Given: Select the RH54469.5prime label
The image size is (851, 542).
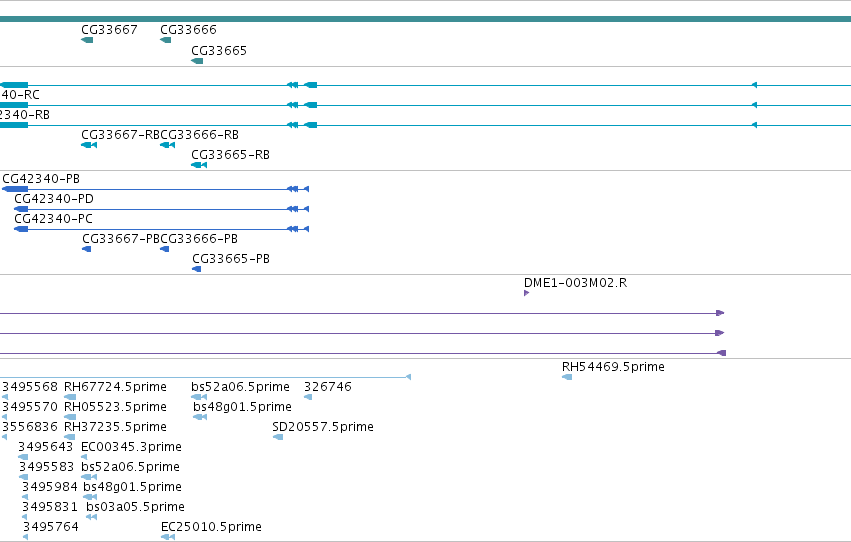Looking at the screenshot, I should point(613,367).
